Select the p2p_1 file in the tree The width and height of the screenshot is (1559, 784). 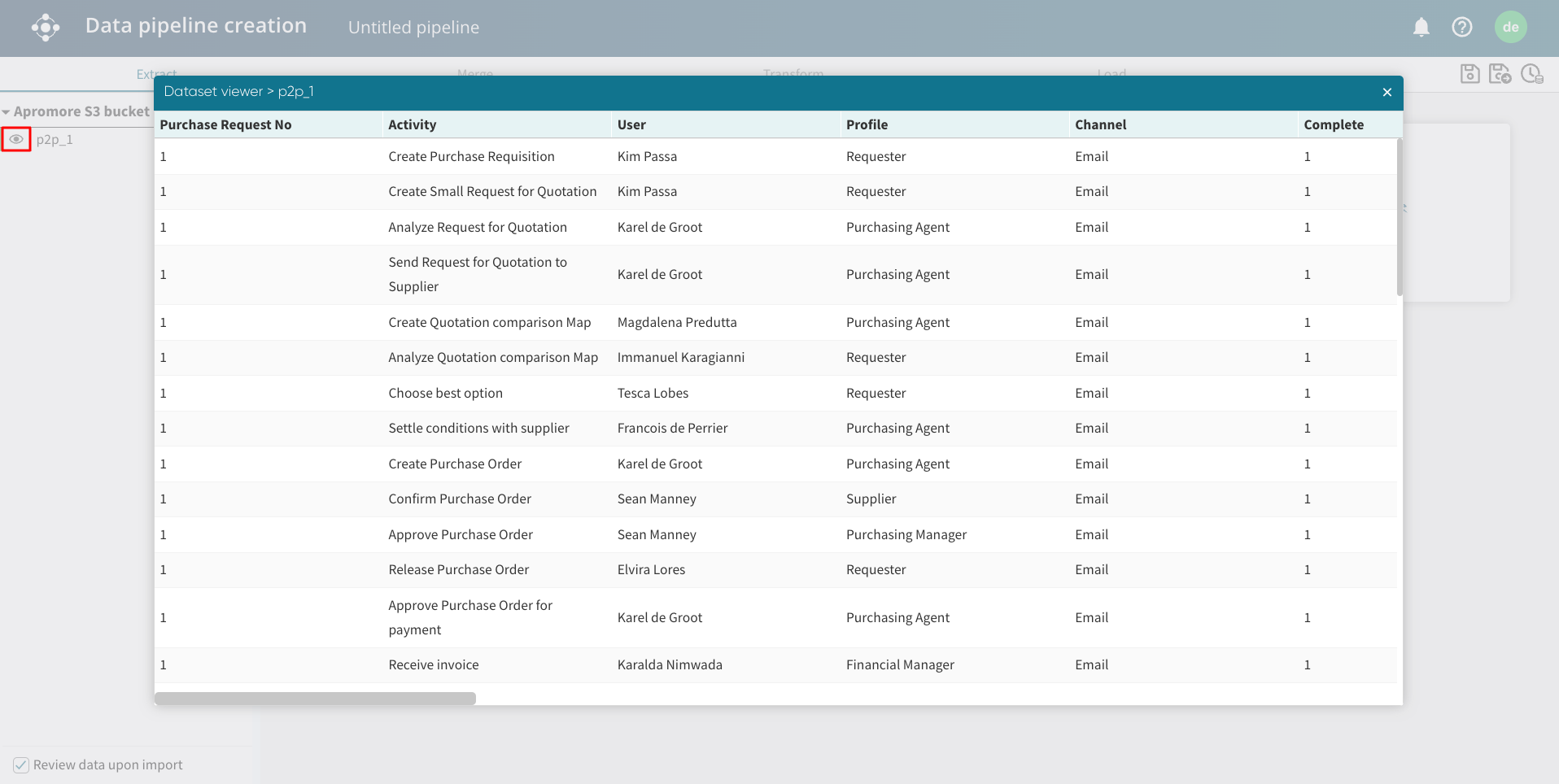(55, 140)
